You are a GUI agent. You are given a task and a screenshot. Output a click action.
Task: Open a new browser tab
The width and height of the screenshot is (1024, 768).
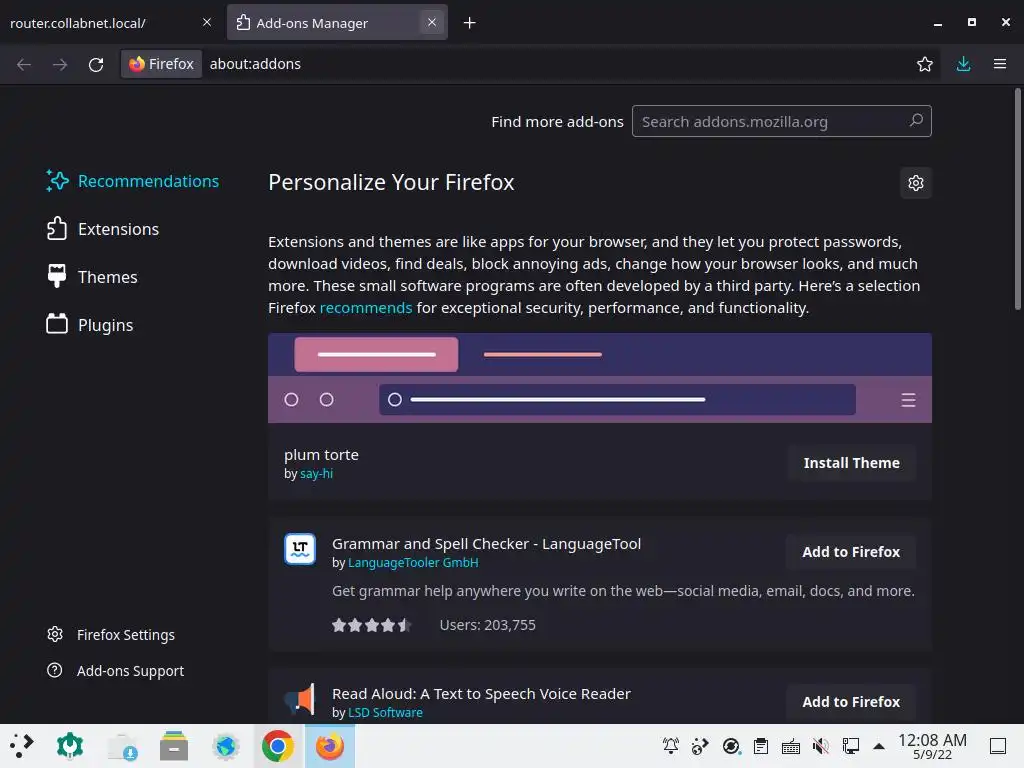[470, 23]
